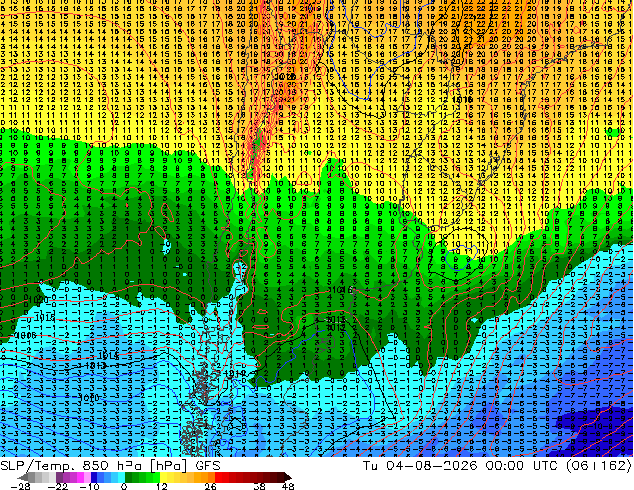Click the 'Tu 04-08-2026 00:00 UTC' timestamp label

click(460, 466)
